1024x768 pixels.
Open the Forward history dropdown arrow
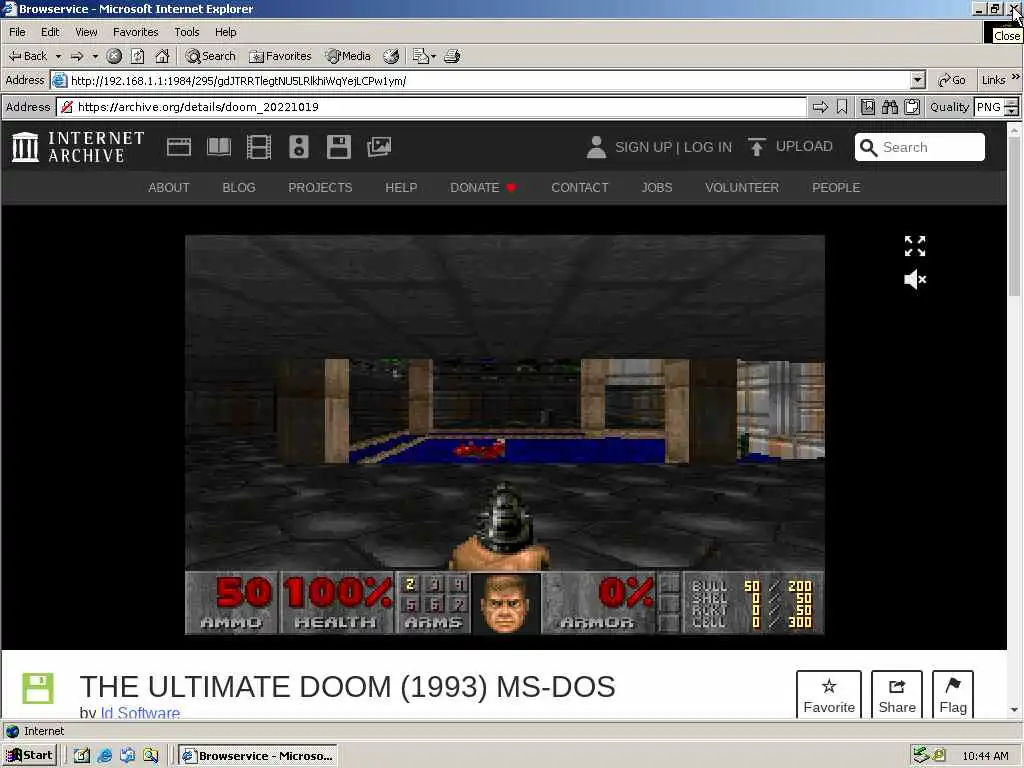95,56
